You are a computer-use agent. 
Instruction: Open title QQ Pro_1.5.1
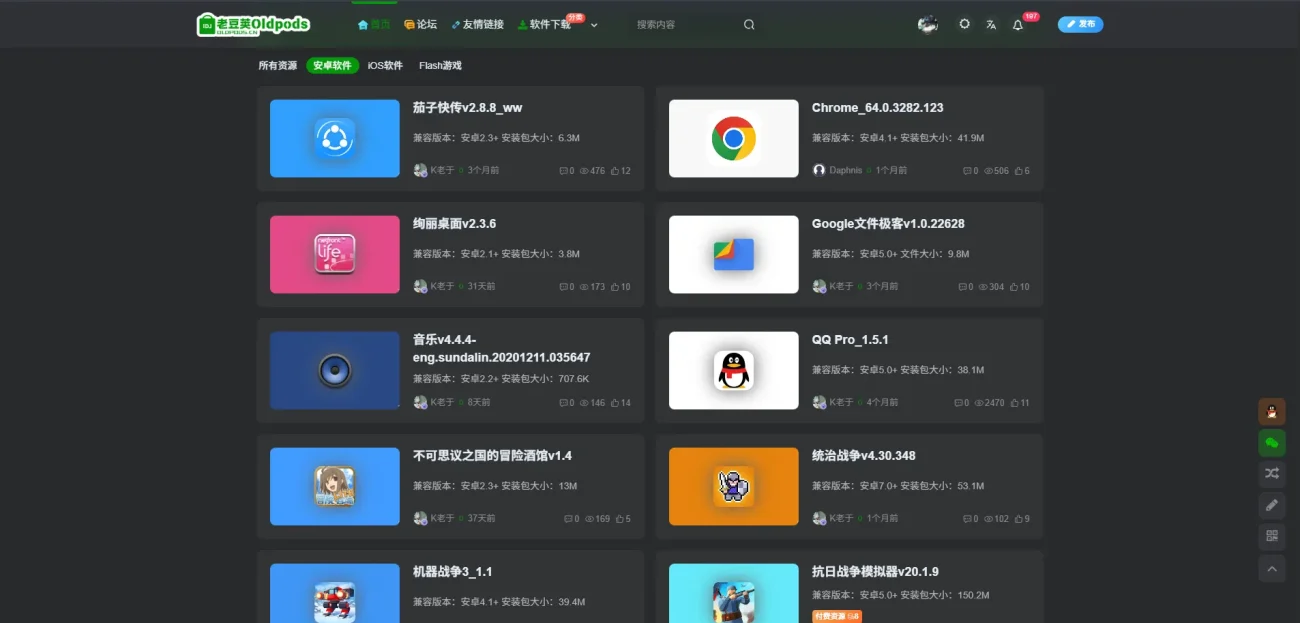click(850, 340)
